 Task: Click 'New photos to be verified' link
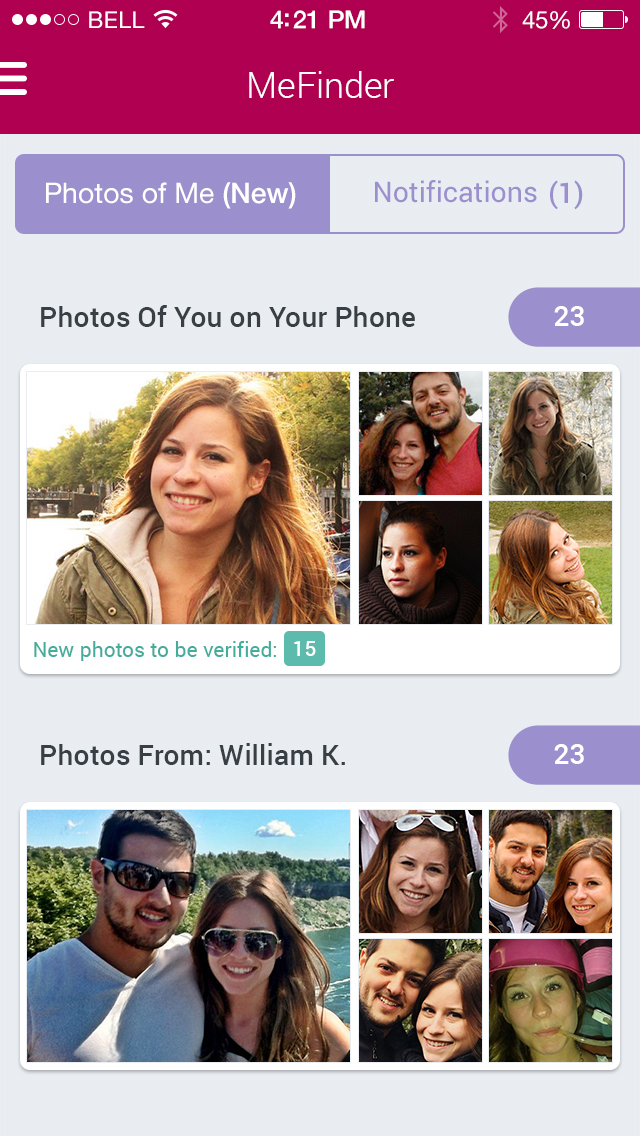coord(155,650)
